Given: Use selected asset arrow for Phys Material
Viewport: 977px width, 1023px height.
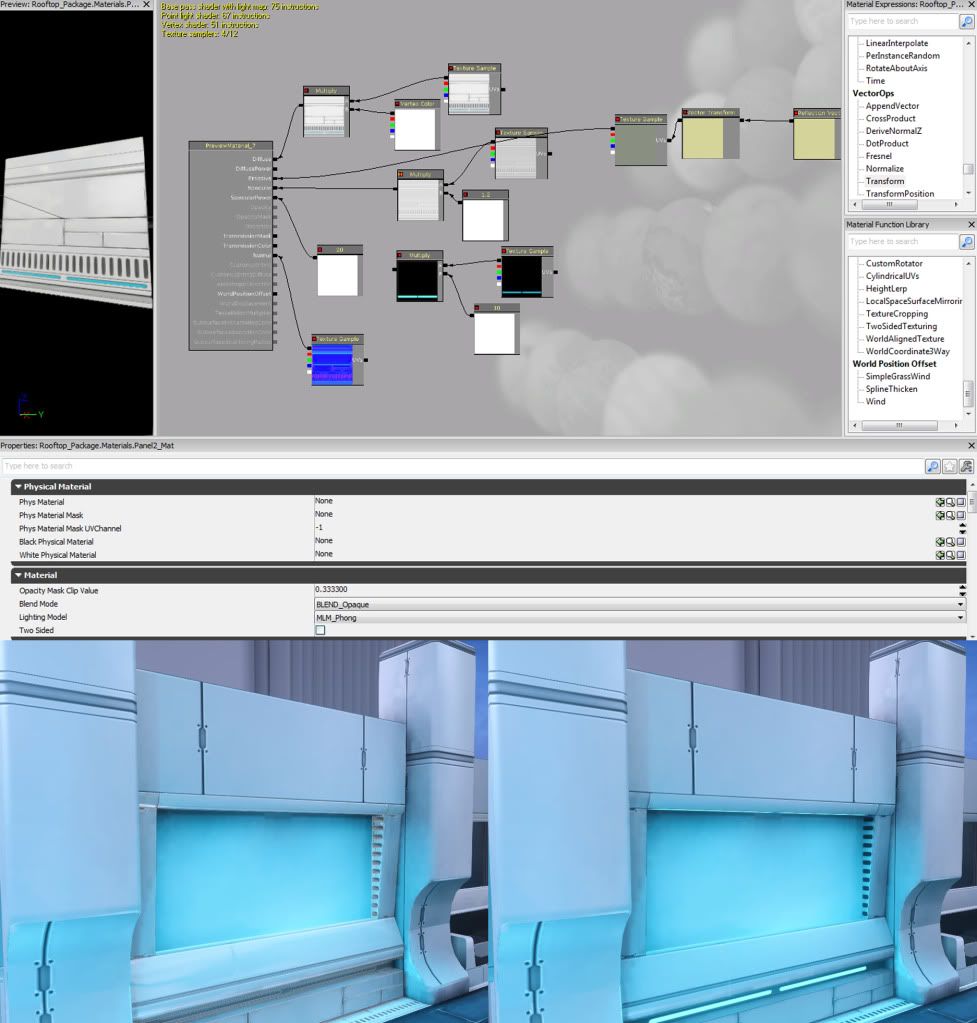Looking at the screenshot, I should click(940, 502).
